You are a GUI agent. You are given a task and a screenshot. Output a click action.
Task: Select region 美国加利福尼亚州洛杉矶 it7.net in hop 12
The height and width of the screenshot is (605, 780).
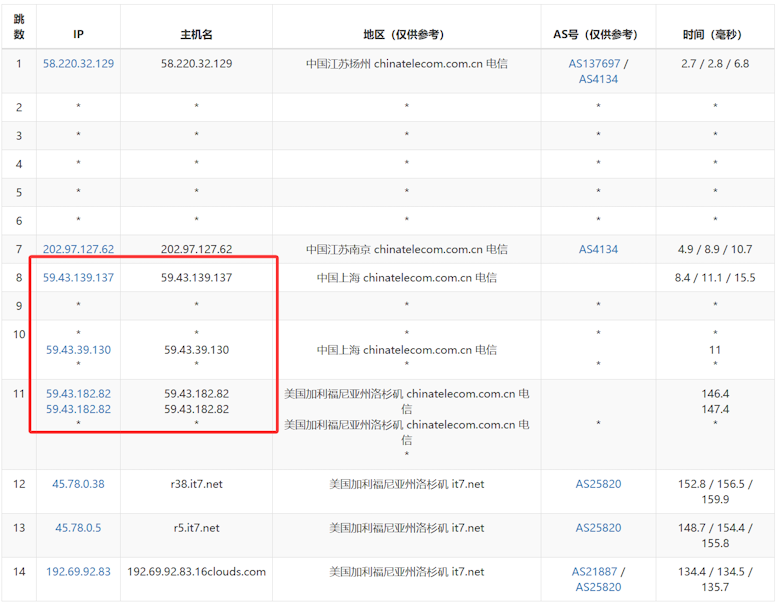pyautogui.click(x=406, y=484)
